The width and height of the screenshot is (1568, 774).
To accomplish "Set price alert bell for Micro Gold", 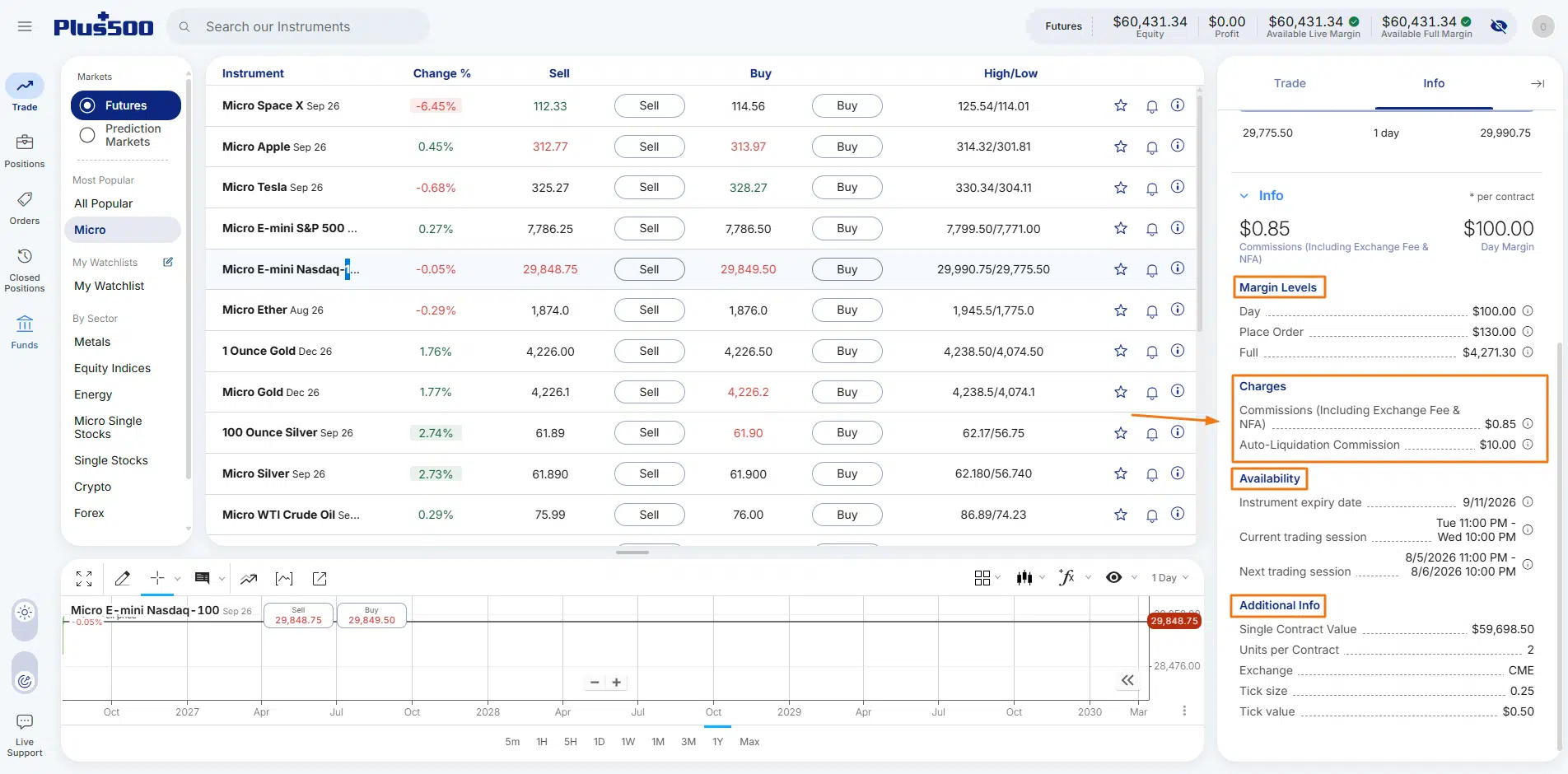I will pos(1152,393).
